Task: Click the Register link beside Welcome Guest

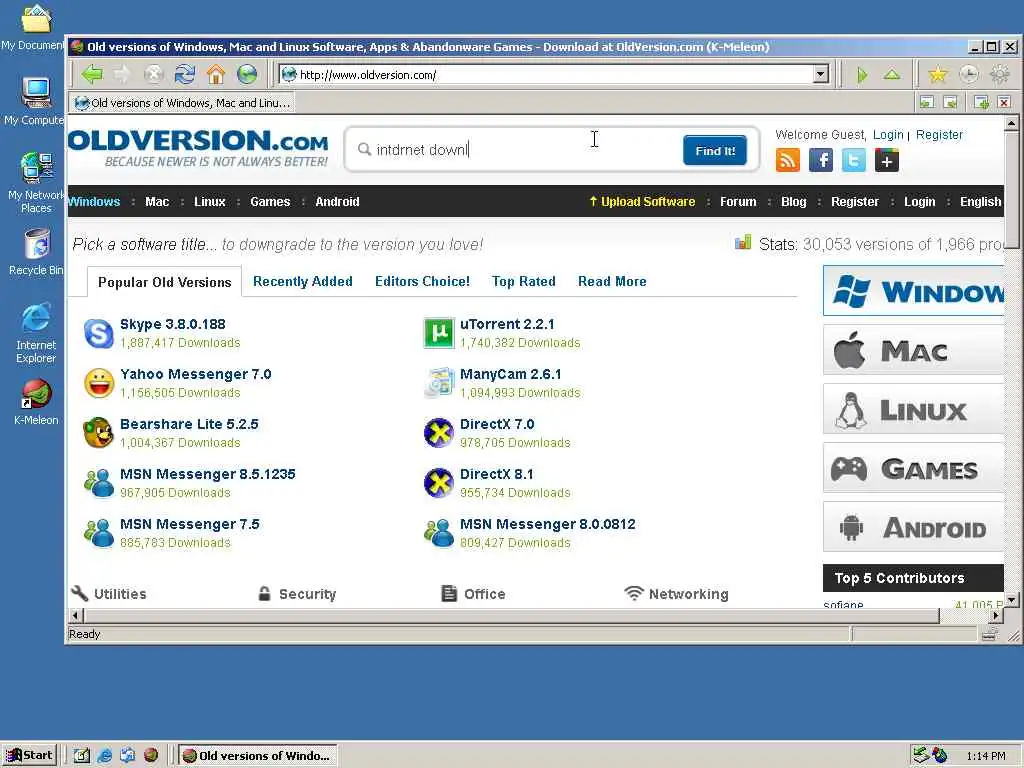Action: tap(939, 135)
